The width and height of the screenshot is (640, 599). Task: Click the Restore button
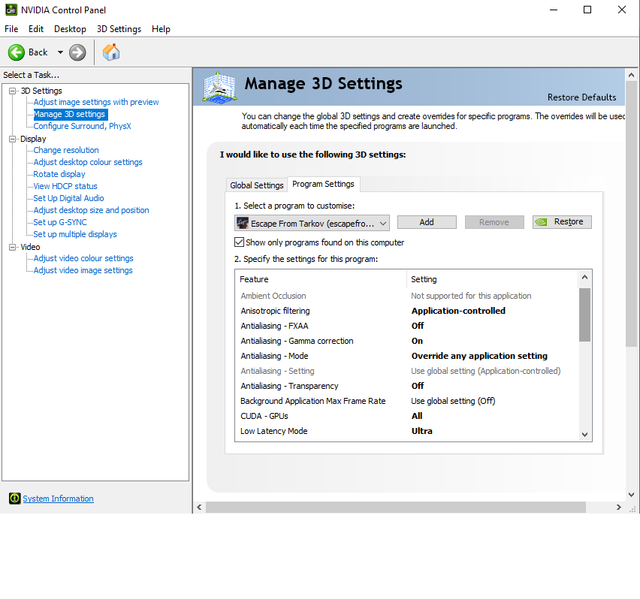562,222
